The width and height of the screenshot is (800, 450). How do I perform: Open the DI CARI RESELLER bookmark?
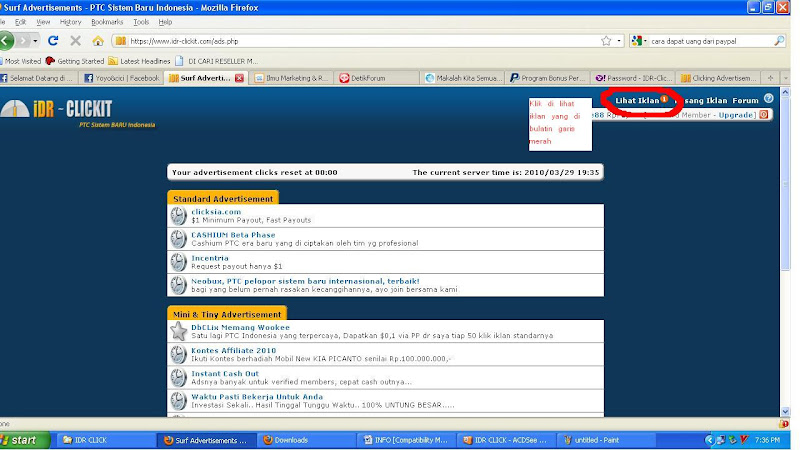pos(216,61)
